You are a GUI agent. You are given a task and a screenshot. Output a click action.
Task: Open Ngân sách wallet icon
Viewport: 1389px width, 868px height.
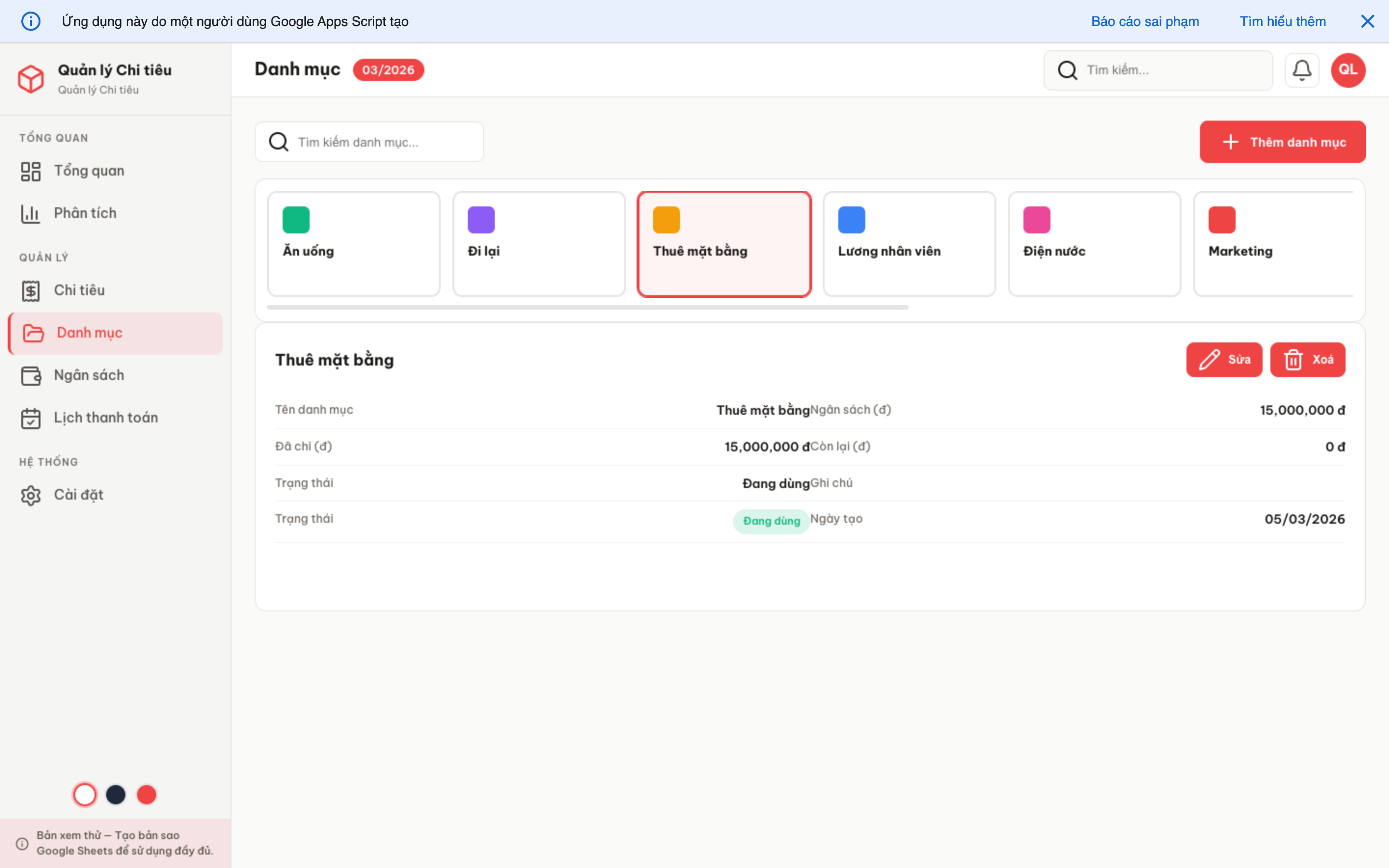coord(31,376)
